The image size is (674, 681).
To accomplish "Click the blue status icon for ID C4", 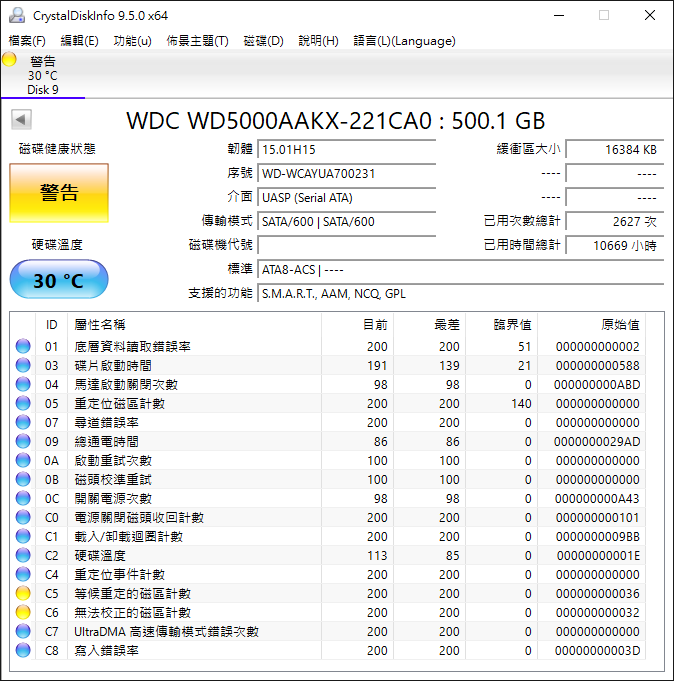I will click(x=23, y=574).
